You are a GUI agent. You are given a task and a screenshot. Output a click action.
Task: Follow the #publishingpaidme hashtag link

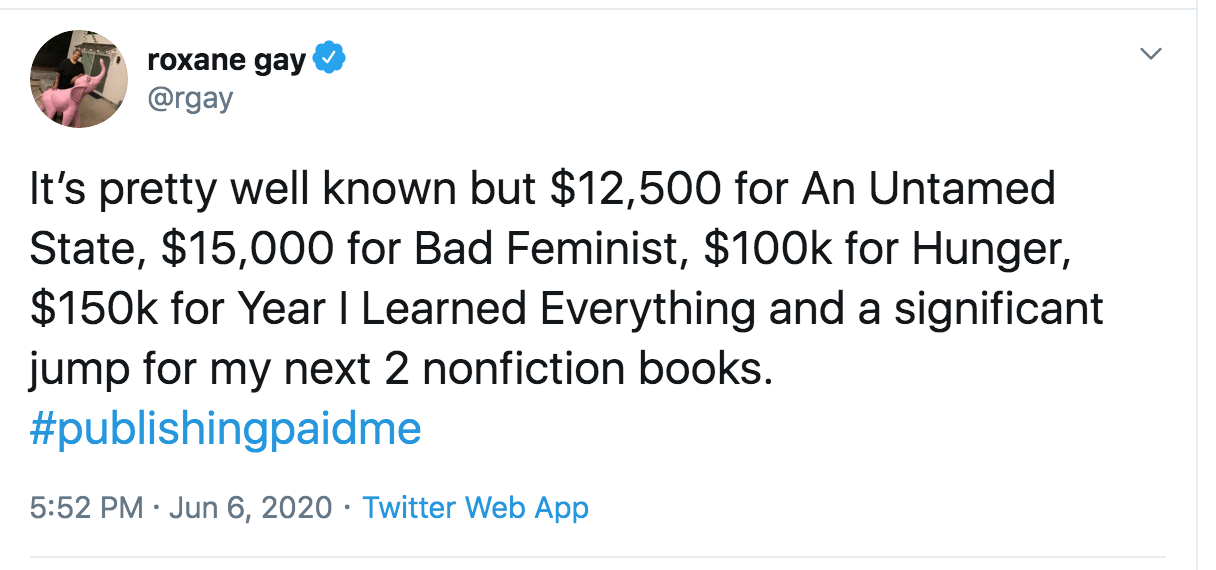(x=226, y=429)
